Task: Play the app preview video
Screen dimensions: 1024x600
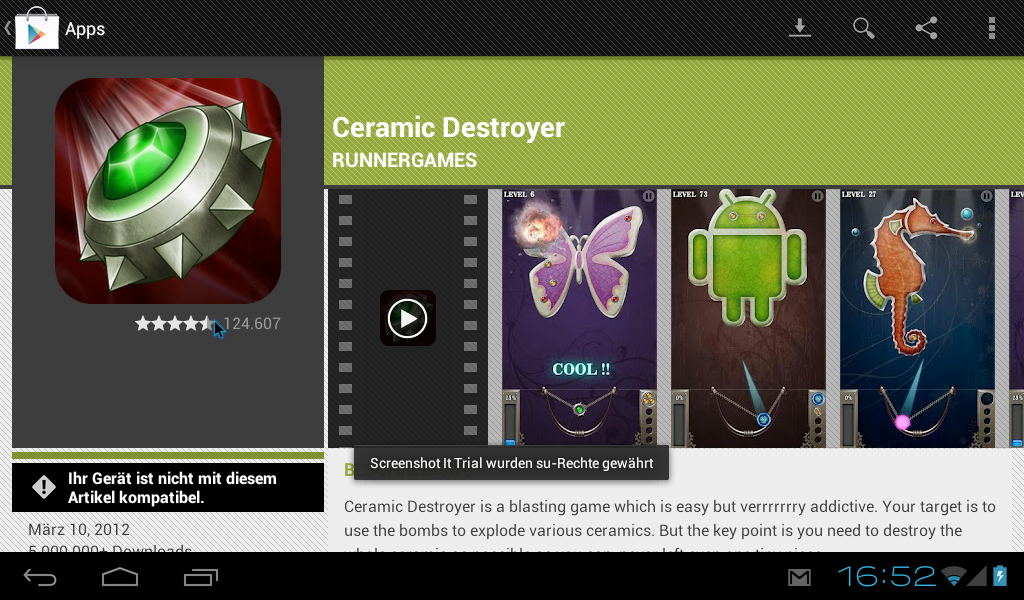Action: click(x=408, y=318)
